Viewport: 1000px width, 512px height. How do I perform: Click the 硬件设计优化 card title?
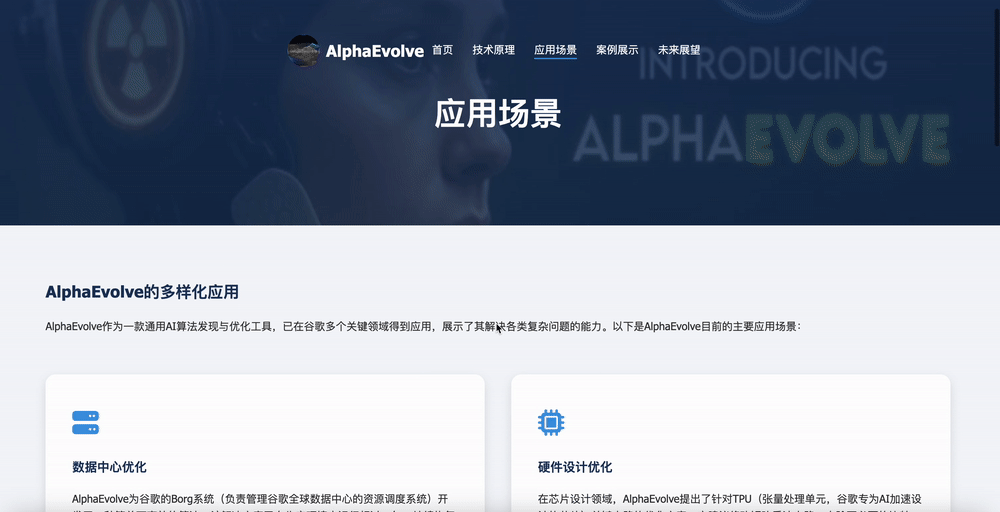(x=575, y=467)
